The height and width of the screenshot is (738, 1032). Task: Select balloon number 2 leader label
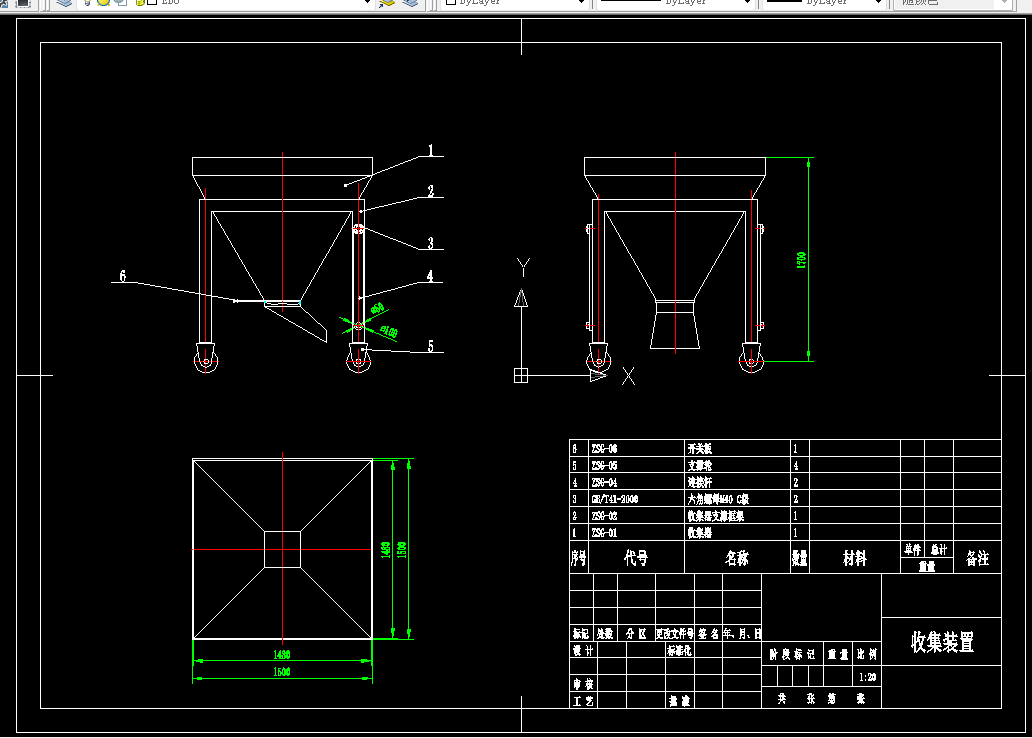click(431, 191)
